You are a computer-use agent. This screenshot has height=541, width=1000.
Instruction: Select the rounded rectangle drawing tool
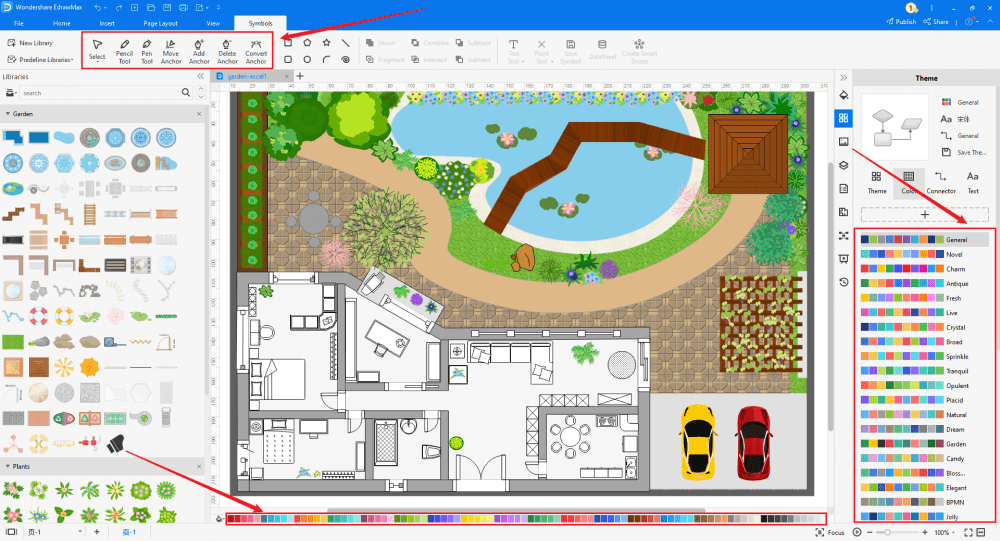pyautogui.click(x=288, y=59)
